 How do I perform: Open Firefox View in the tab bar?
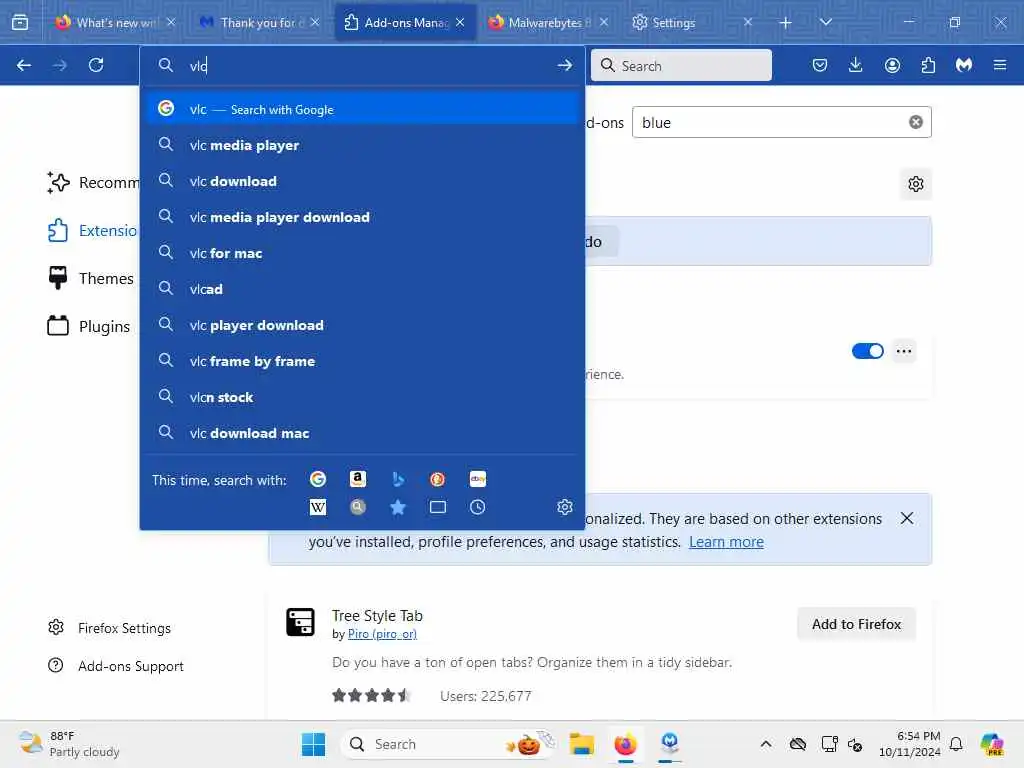[x=20, y=22]
